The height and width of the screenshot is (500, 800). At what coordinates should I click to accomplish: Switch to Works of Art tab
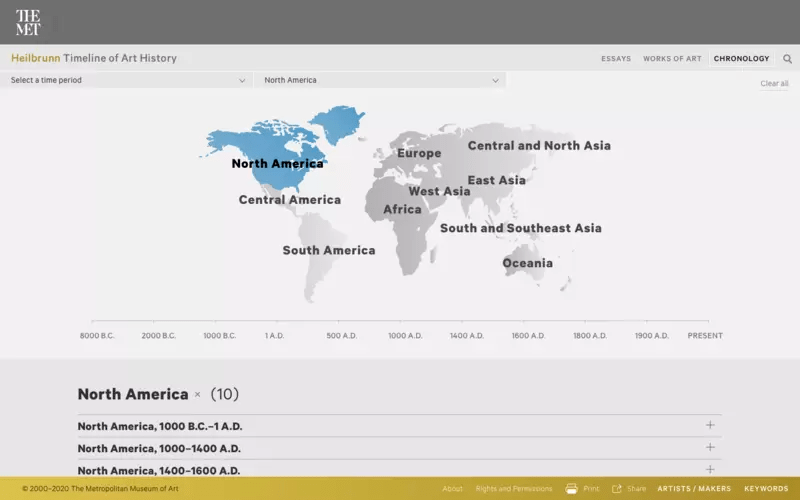(672, 59)
